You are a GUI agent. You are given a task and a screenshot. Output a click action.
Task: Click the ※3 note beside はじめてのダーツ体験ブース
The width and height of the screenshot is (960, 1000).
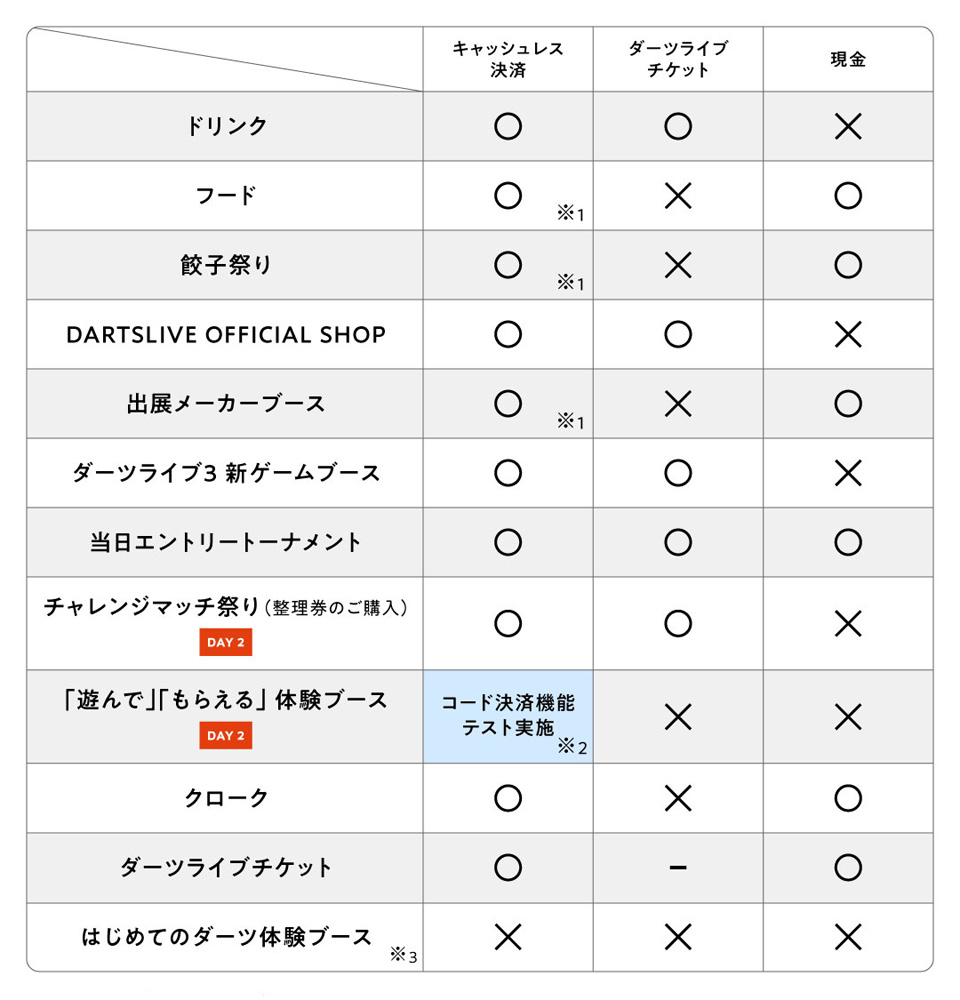pos(403,955)
